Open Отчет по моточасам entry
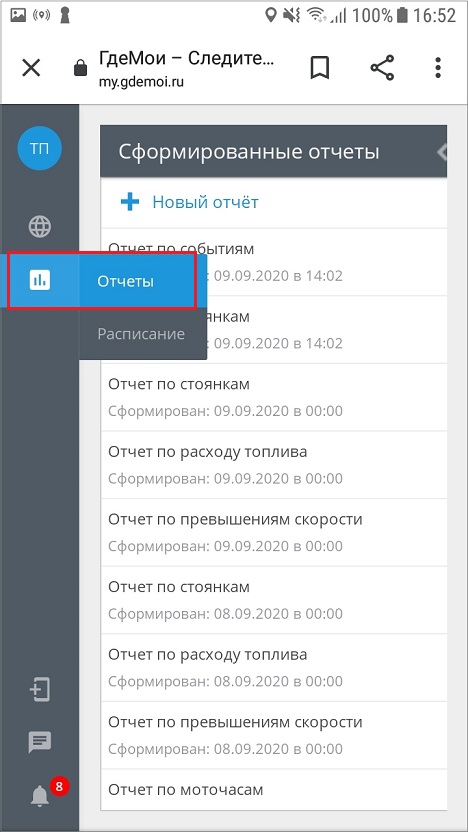468x832 pixels. point(274,790)
